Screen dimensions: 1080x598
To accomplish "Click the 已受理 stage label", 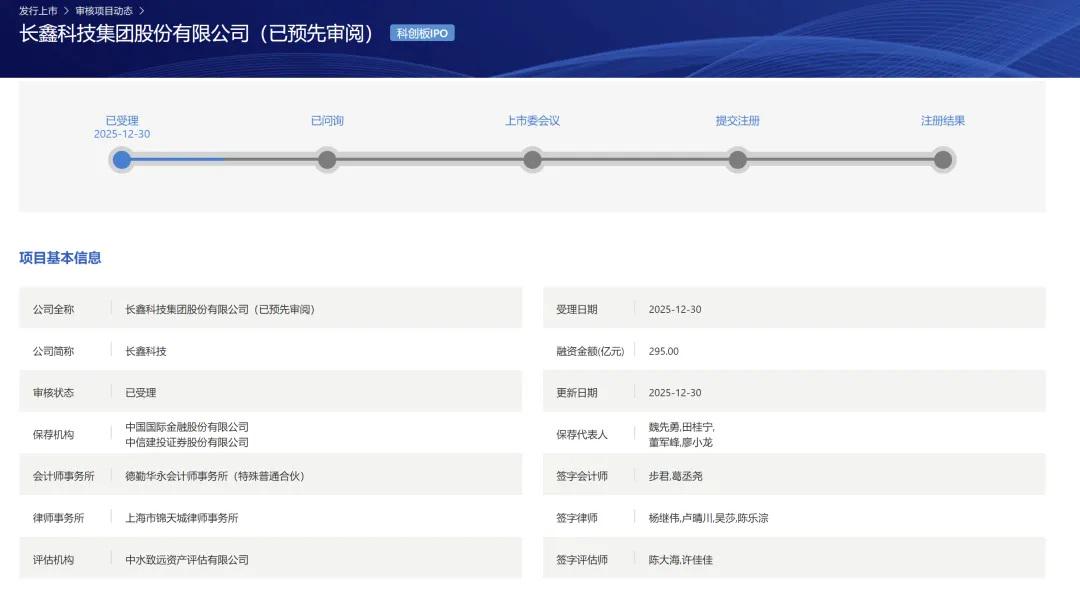I will [122, 121].
